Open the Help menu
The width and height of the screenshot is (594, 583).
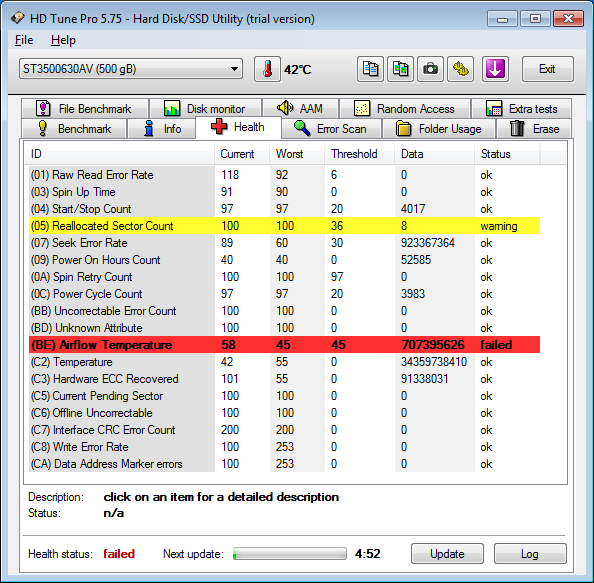pos(63,40)
